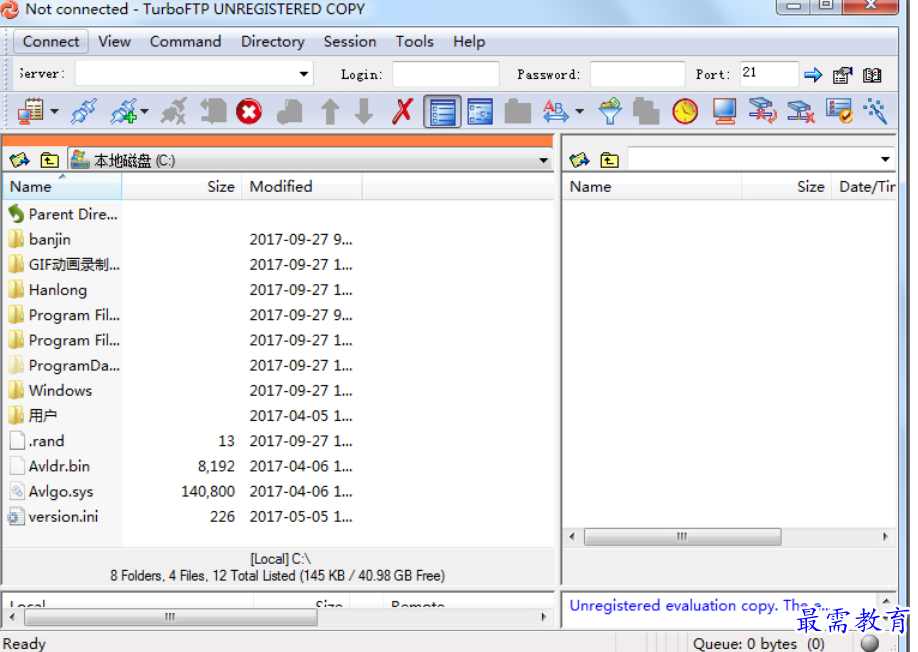Screen dimensions: 918x652
Task: Open the Session menu
Action: coord(350,42)
